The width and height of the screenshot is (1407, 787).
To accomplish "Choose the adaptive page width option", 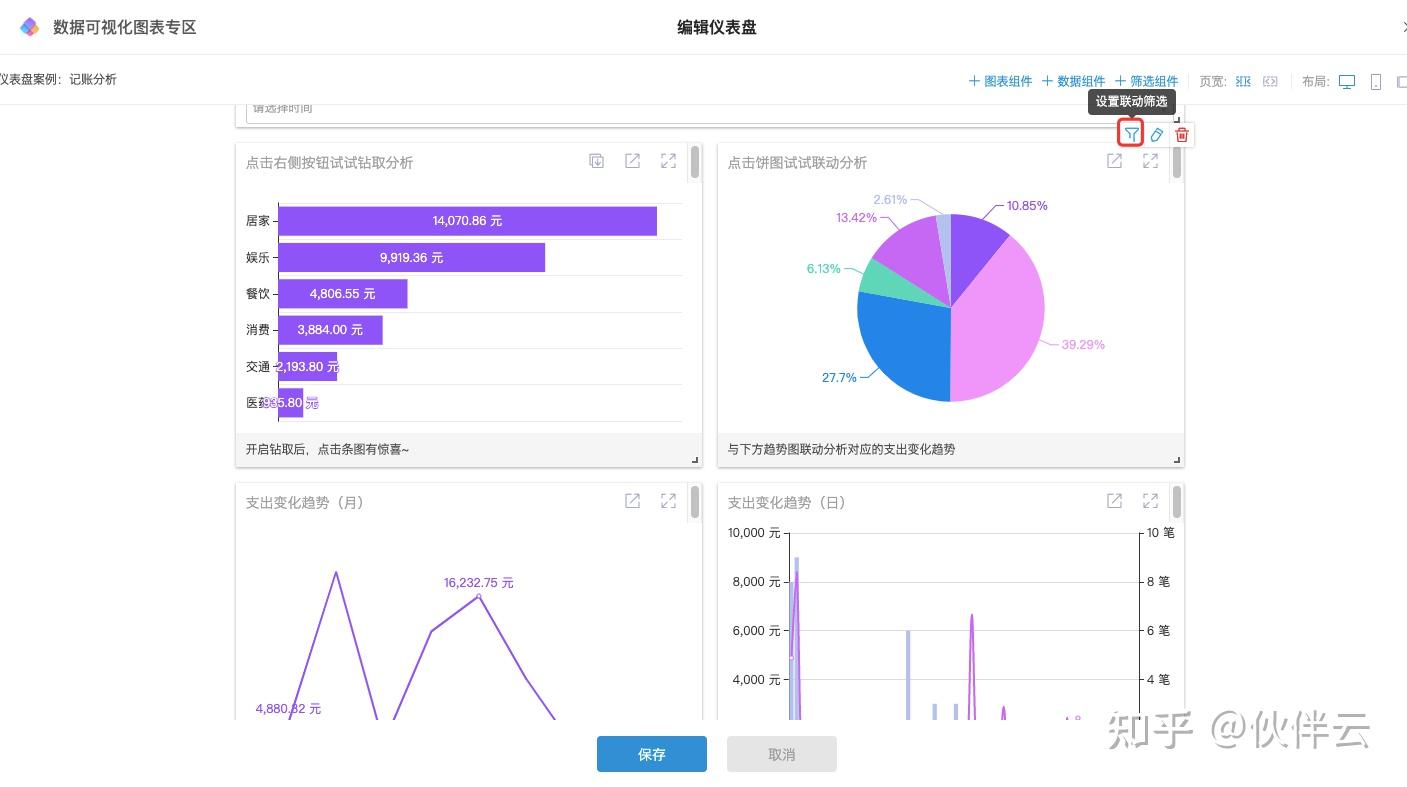I will click(1270, 81).
